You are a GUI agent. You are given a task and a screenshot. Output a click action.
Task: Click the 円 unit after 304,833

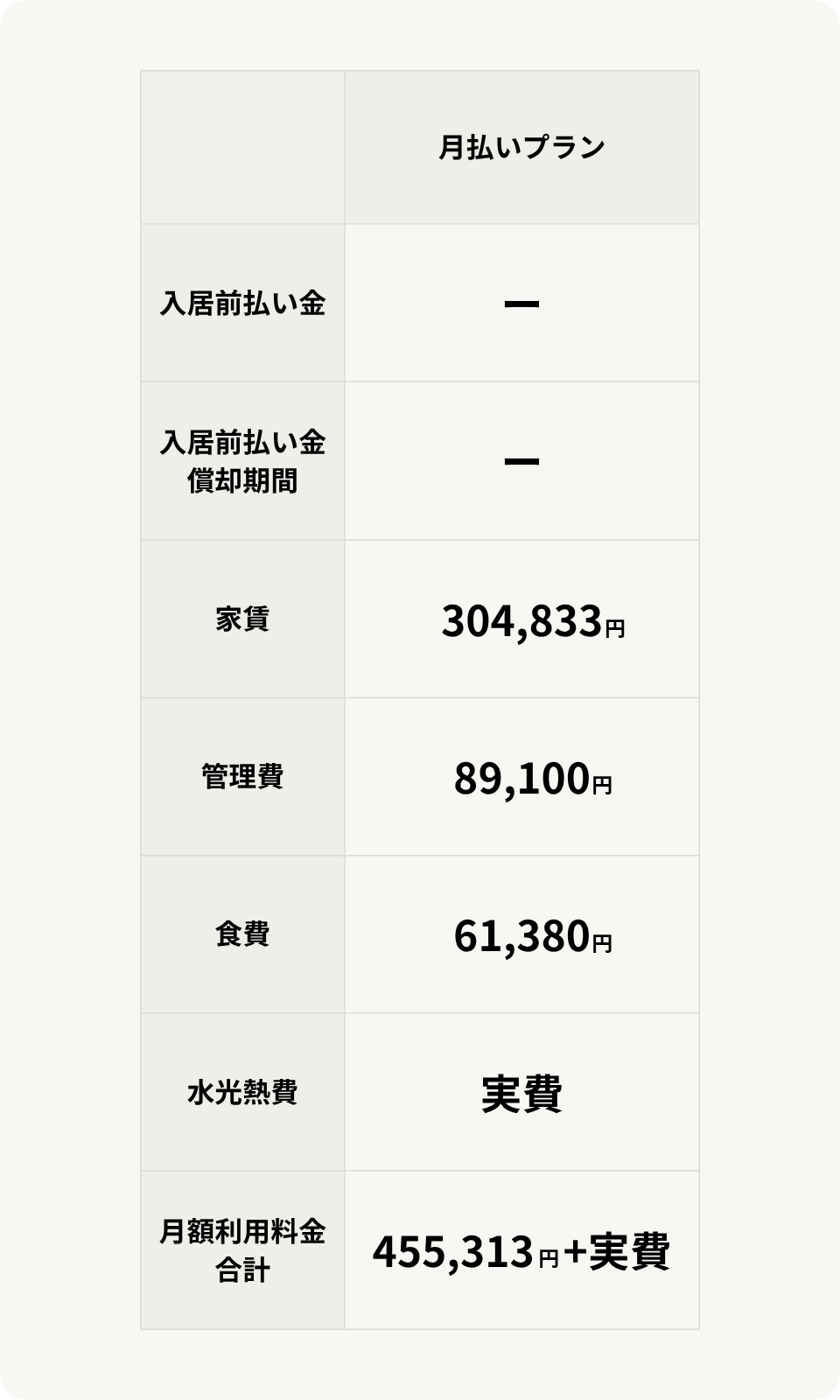point(614,628)
